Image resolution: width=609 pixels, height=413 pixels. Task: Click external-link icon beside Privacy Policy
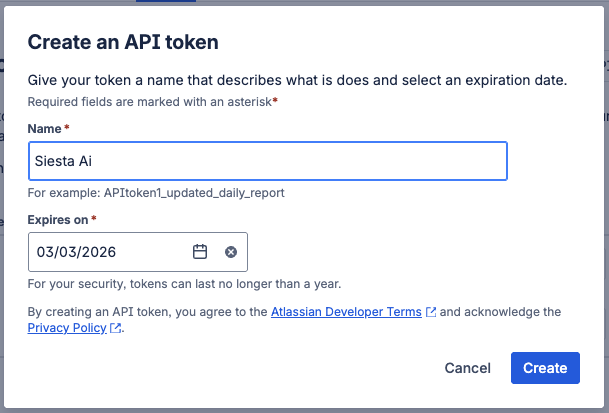pos(116,328)
